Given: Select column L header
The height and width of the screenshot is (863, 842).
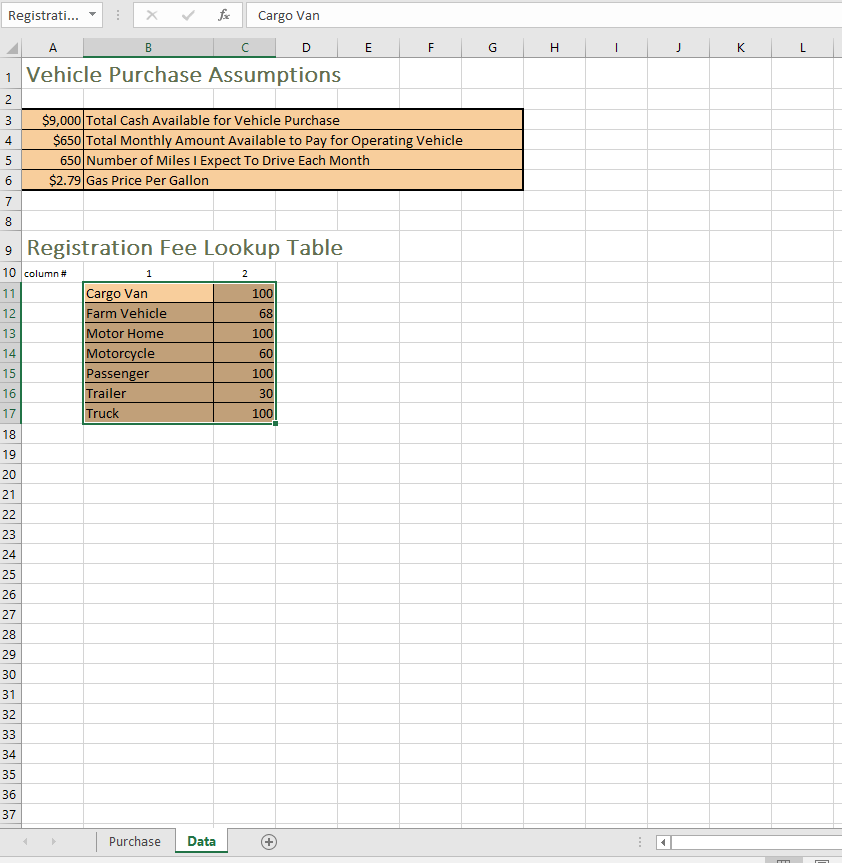Looking at the screenshot, I should [x=803, y=48].
